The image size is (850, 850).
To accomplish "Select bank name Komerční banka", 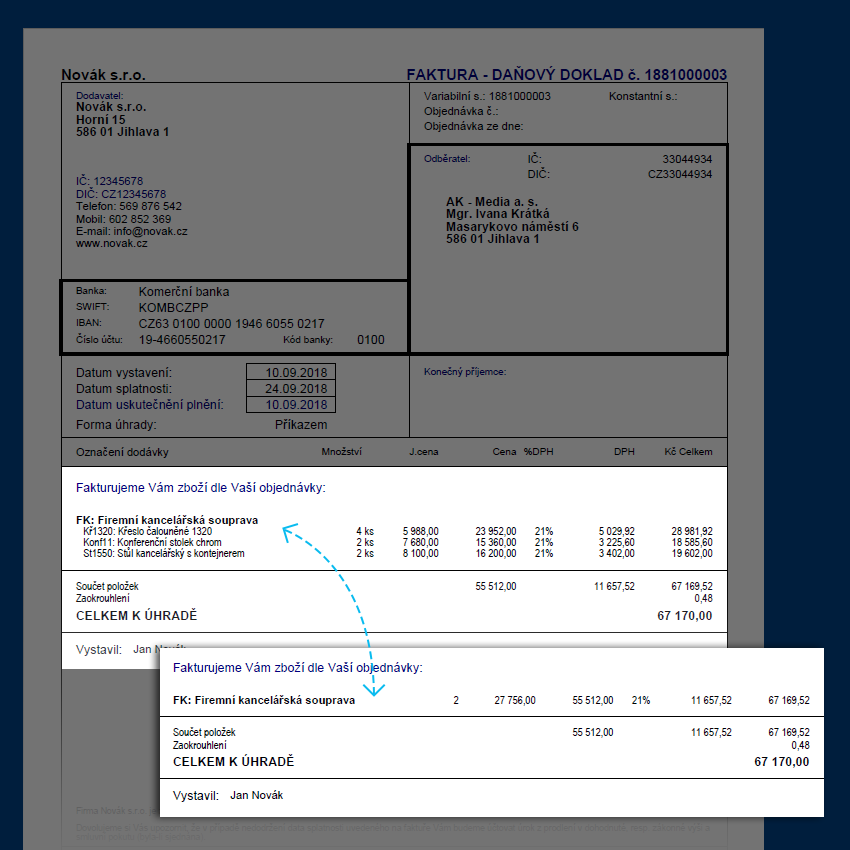I will [184, 292].
